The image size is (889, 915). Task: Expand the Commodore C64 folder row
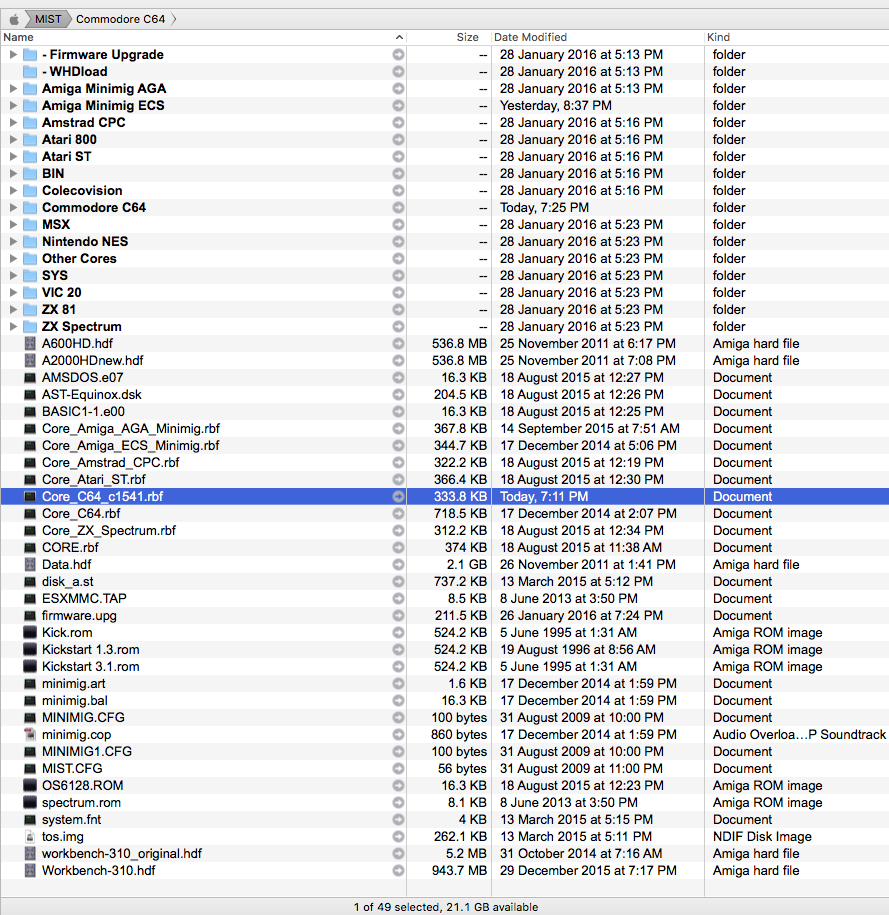pos(13,208)
